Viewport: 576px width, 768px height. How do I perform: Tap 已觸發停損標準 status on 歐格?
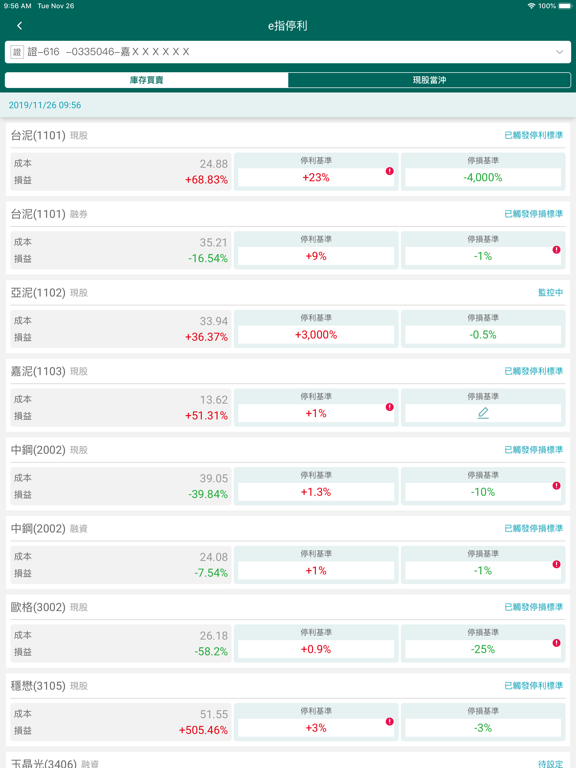coord(533,607)
